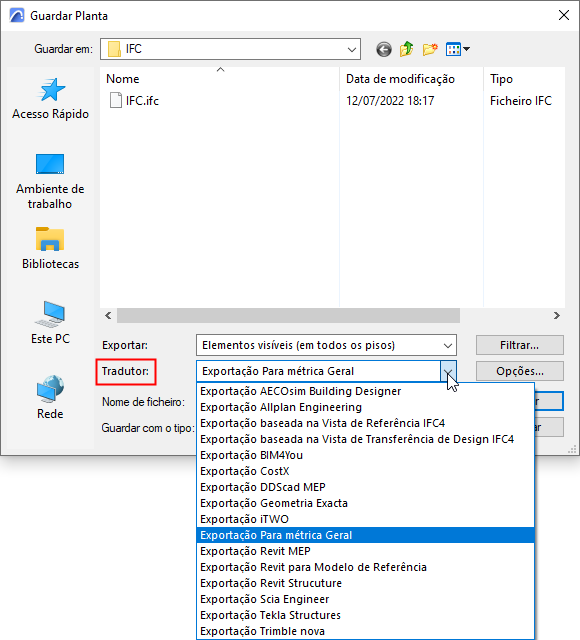The height and width of the screenshot is (640, 580).
Task: Pick Exportação CostX translator
Action: click(x=365, y=471)
